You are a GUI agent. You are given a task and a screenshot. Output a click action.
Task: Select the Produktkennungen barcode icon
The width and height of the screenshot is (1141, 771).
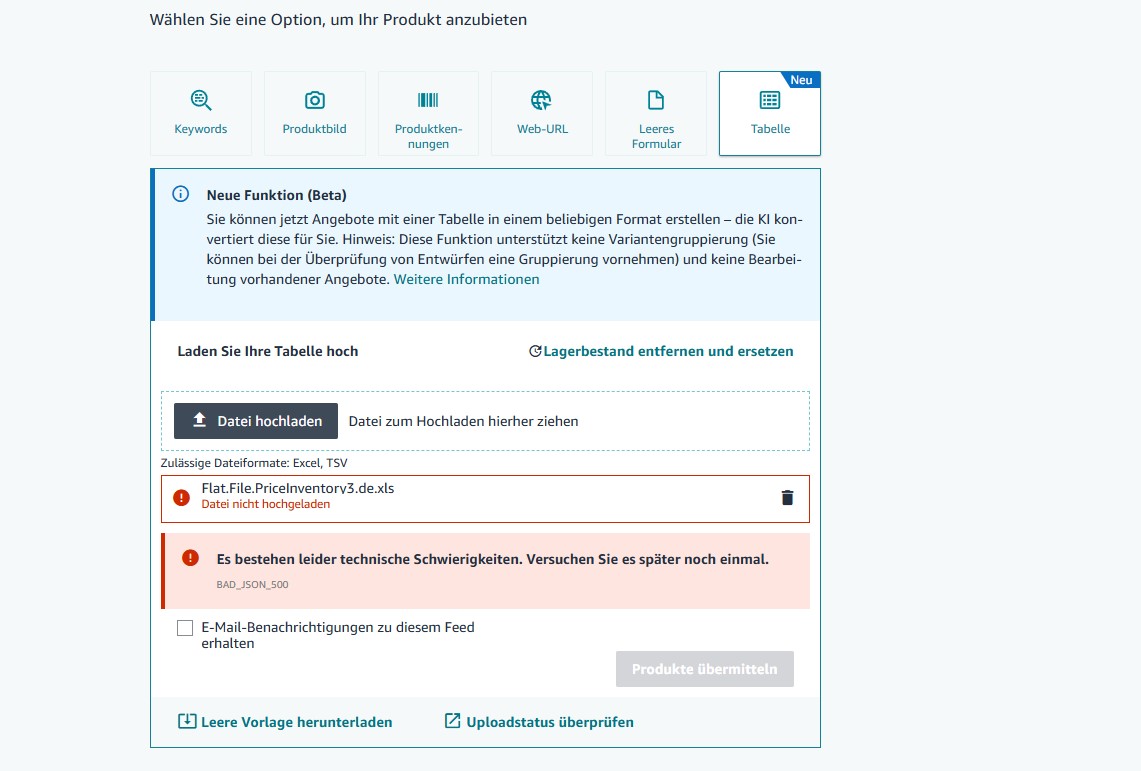428,100
